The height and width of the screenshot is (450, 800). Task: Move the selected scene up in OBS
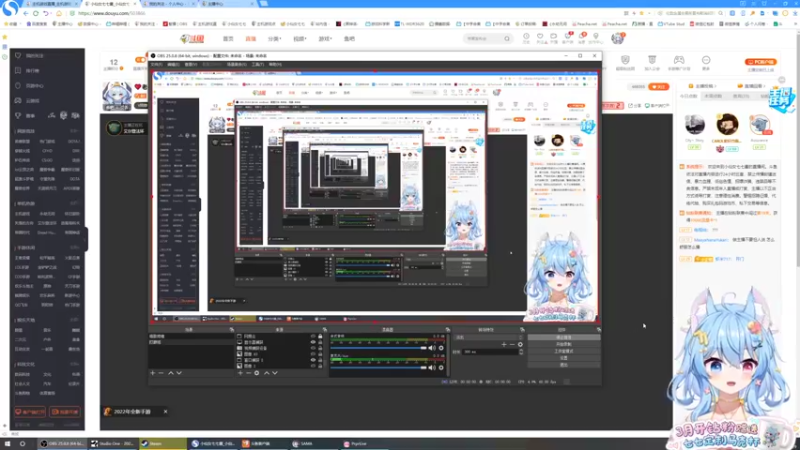tap(170, 373)
